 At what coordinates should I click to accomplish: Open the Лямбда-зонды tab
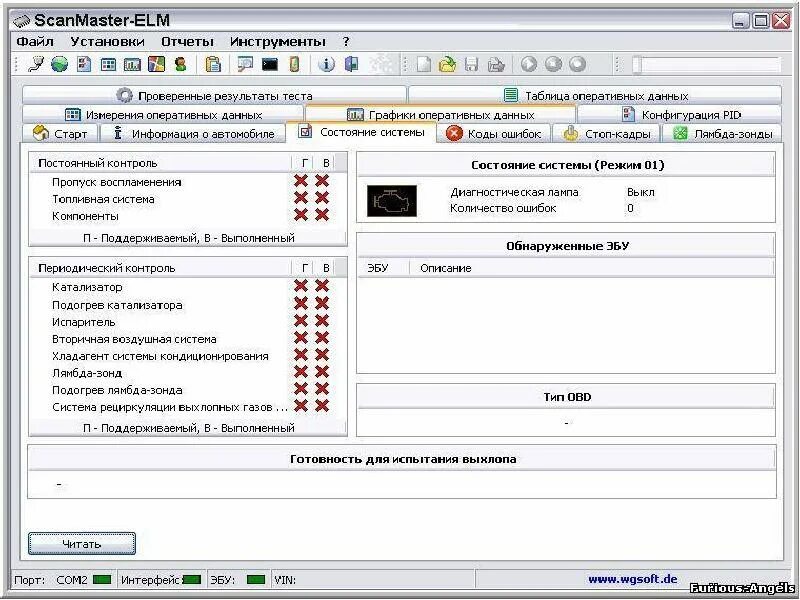click(x=722, y=134)
